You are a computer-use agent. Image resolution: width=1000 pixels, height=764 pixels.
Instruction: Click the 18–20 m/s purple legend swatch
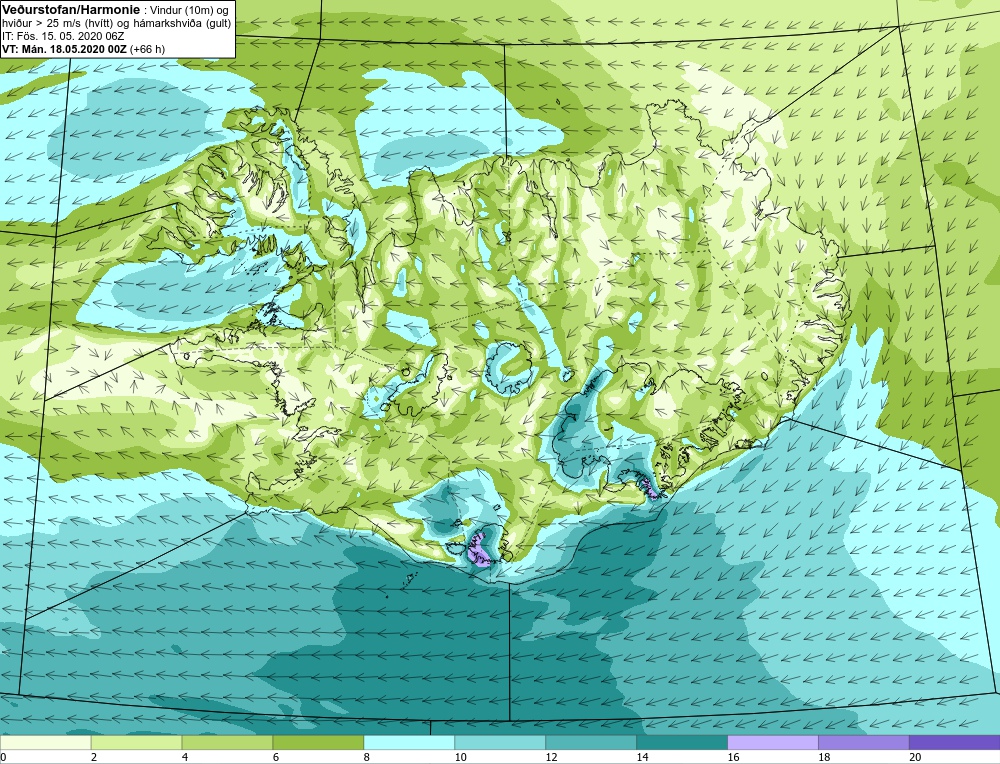[864, 742]
